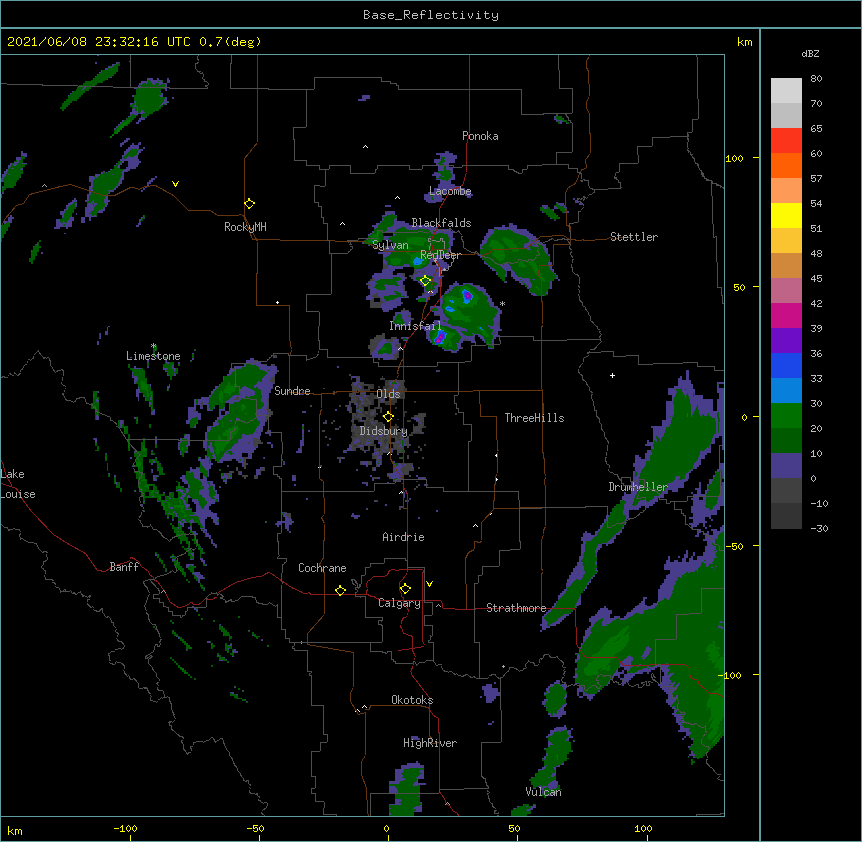Click the yellow V marker east of Calgary
Screen dimensions: 862x842
(429, 584)
